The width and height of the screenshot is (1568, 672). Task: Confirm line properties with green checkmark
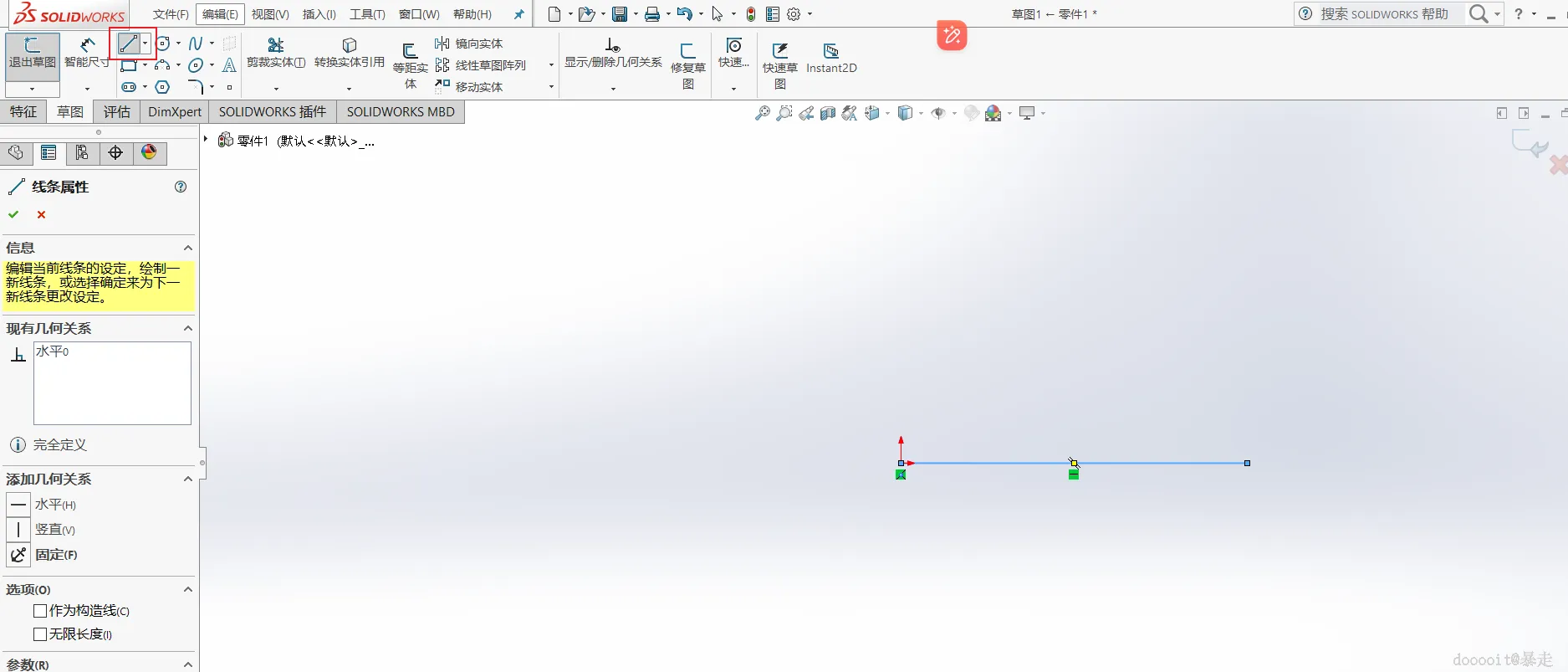tap(13, 214)
